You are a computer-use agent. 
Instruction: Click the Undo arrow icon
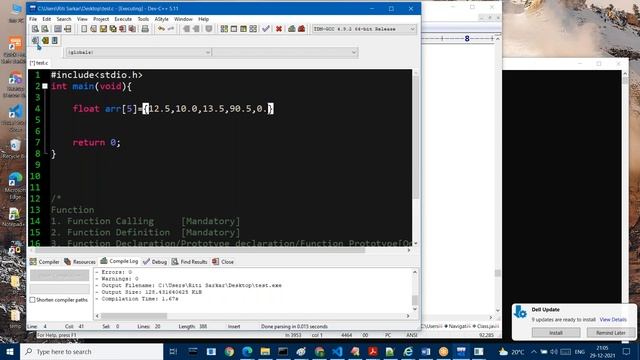coord(161,29)
